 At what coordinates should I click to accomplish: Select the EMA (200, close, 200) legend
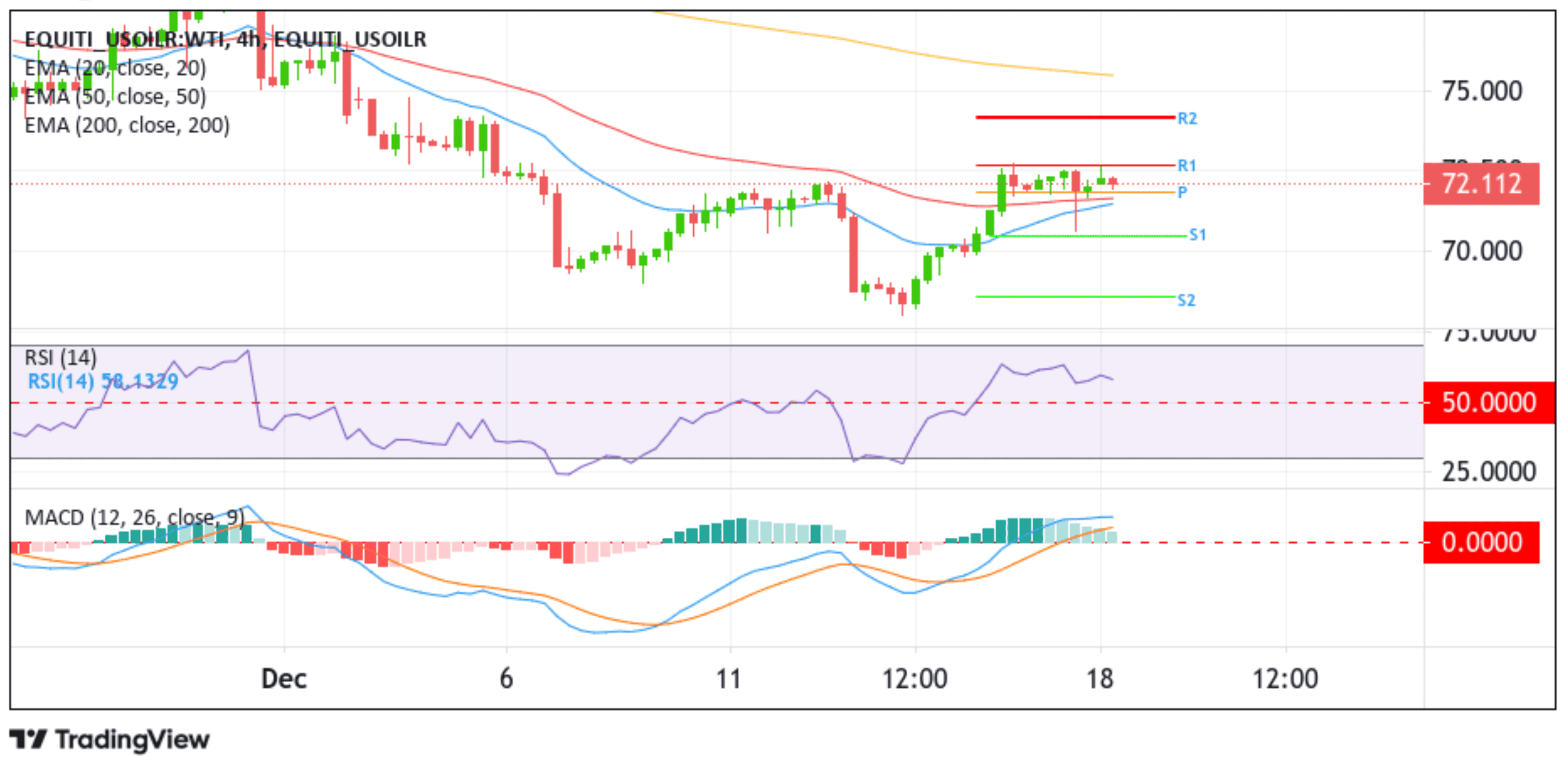tap(127, 125)
